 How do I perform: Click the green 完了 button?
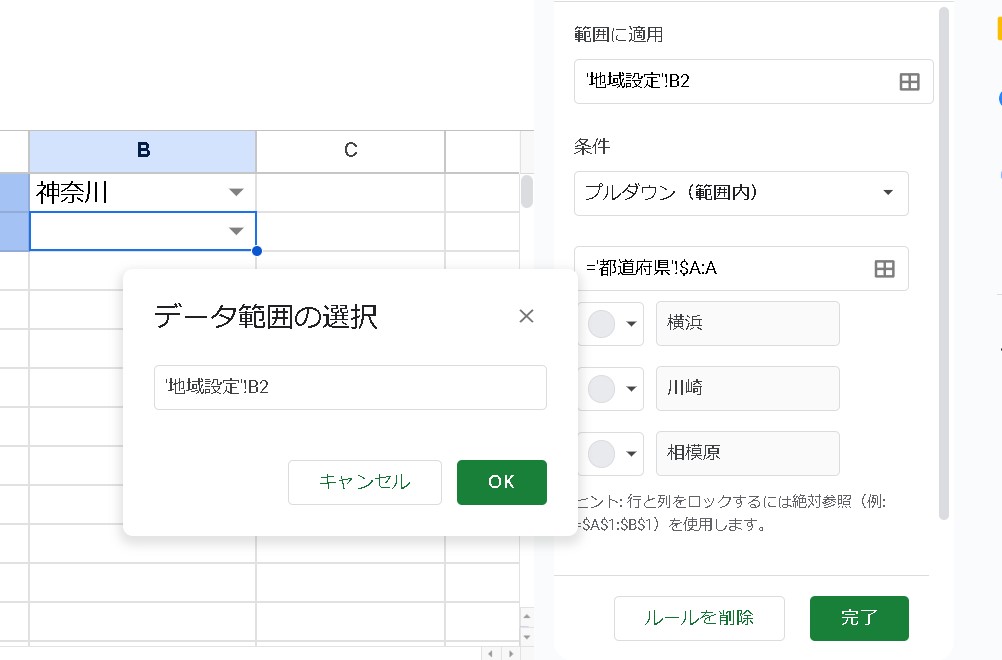(858, 618)
